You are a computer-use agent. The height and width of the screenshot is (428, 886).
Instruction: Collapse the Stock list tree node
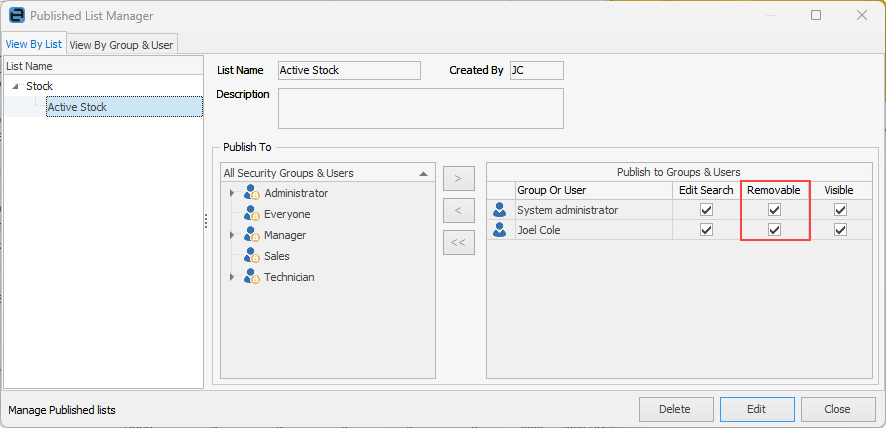15,87
